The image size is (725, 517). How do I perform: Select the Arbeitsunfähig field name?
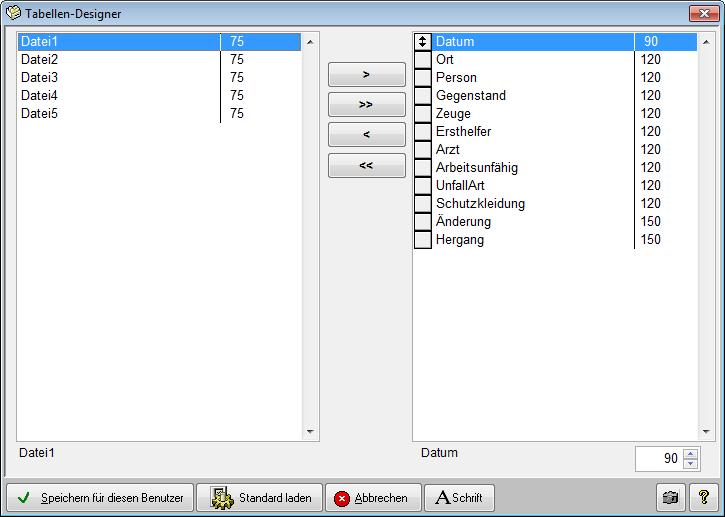coord(477,168)
